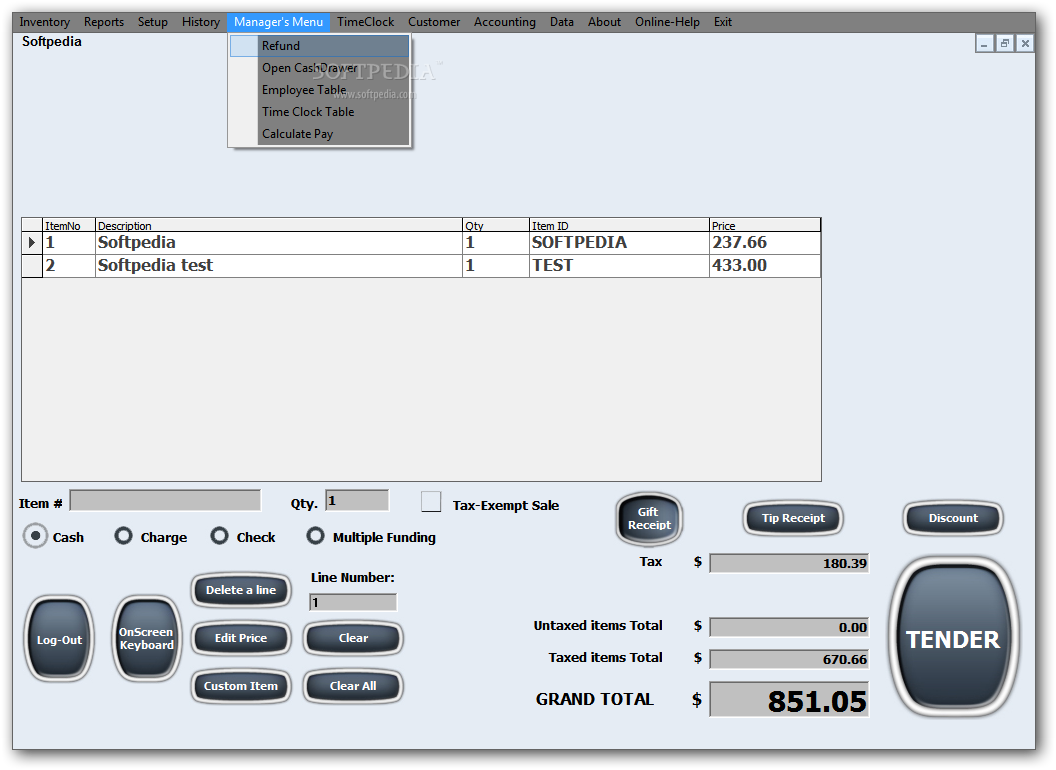The width and height of the screenshot is (1056, 770).
Task: Apply a Discount with the Discount button
Action: coord(953,518)
